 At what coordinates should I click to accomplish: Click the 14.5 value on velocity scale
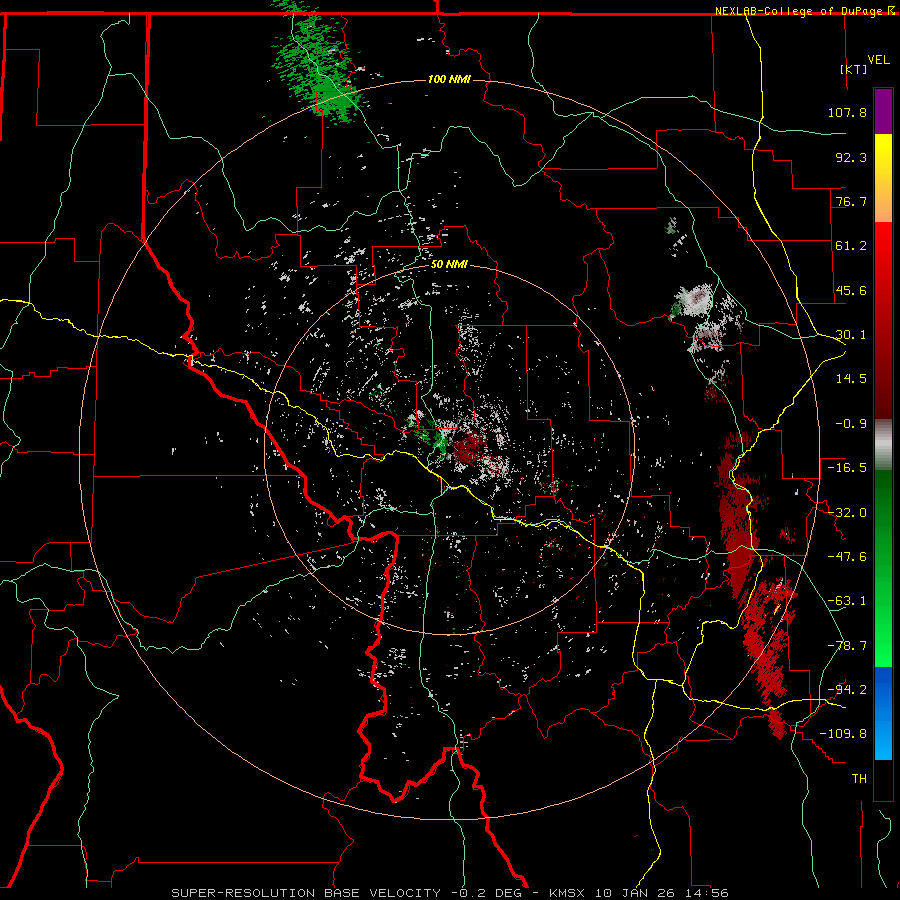851,379
